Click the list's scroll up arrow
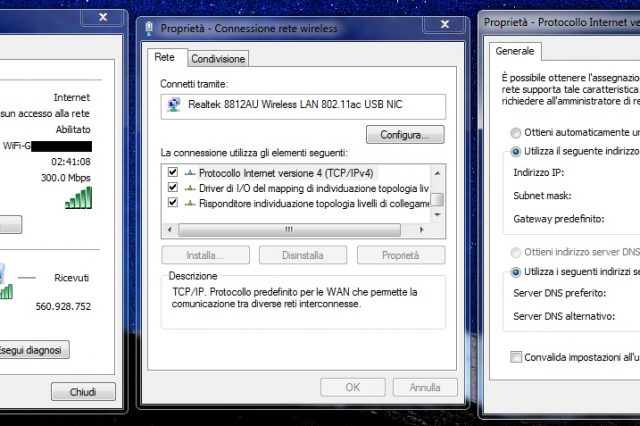Screen dimensions: 640x426 tap(437, 173)
